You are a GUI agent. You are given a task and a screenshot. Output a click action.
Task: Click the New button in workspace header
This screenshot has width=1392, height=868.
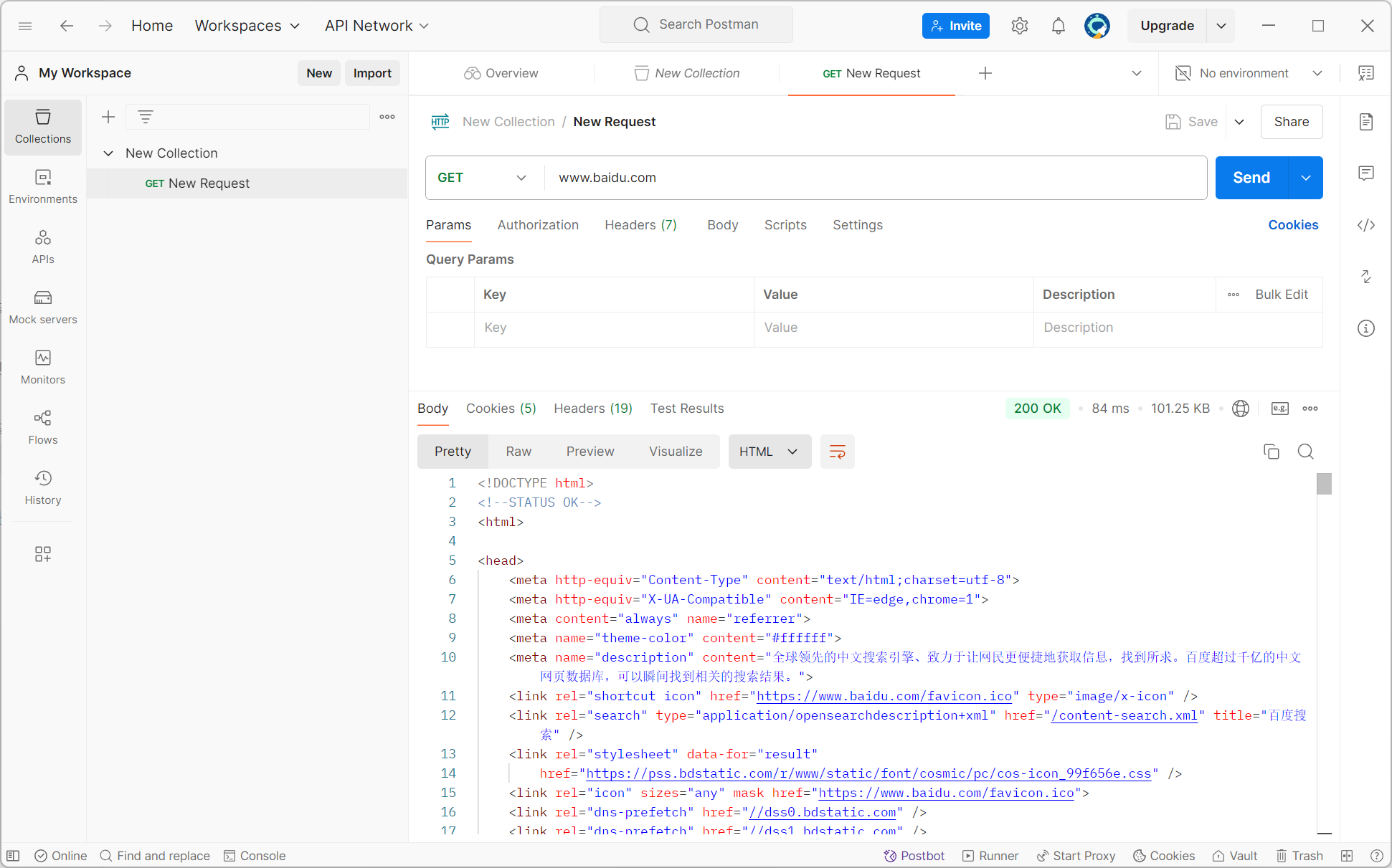(x=319, y=73)
